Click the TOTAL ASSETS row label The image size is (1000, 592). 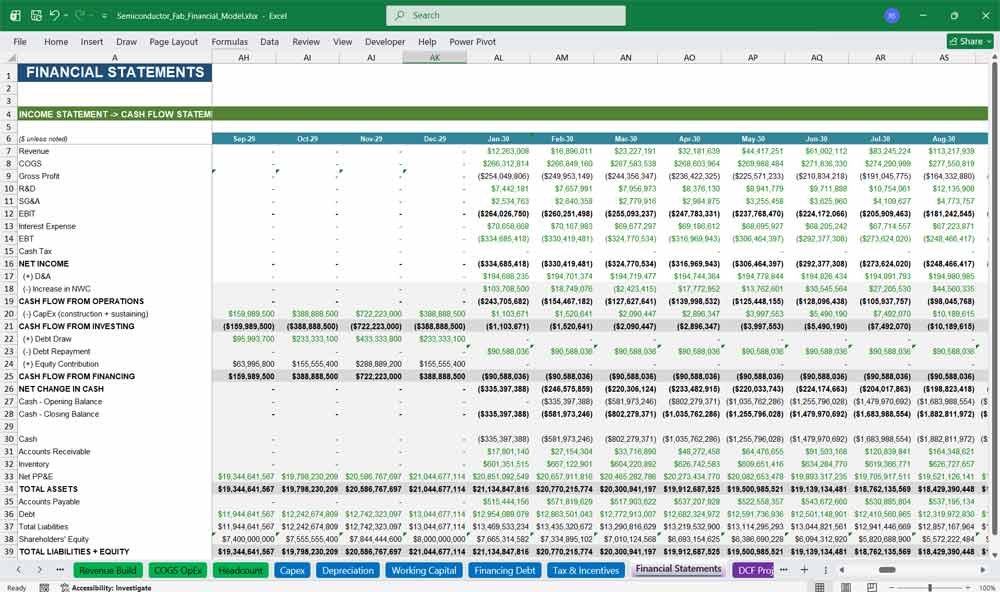click(48, 489)
